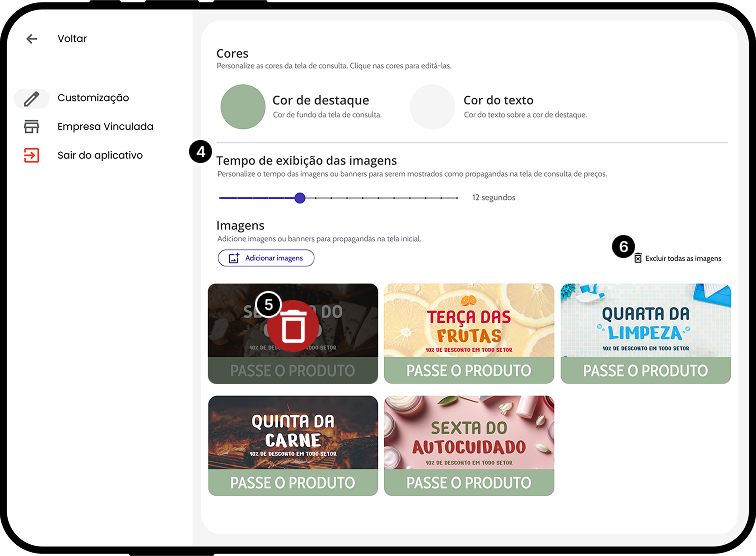Select the Quinta da Carne banner
This screenshot has width=756, height=556.
(293, 434)
